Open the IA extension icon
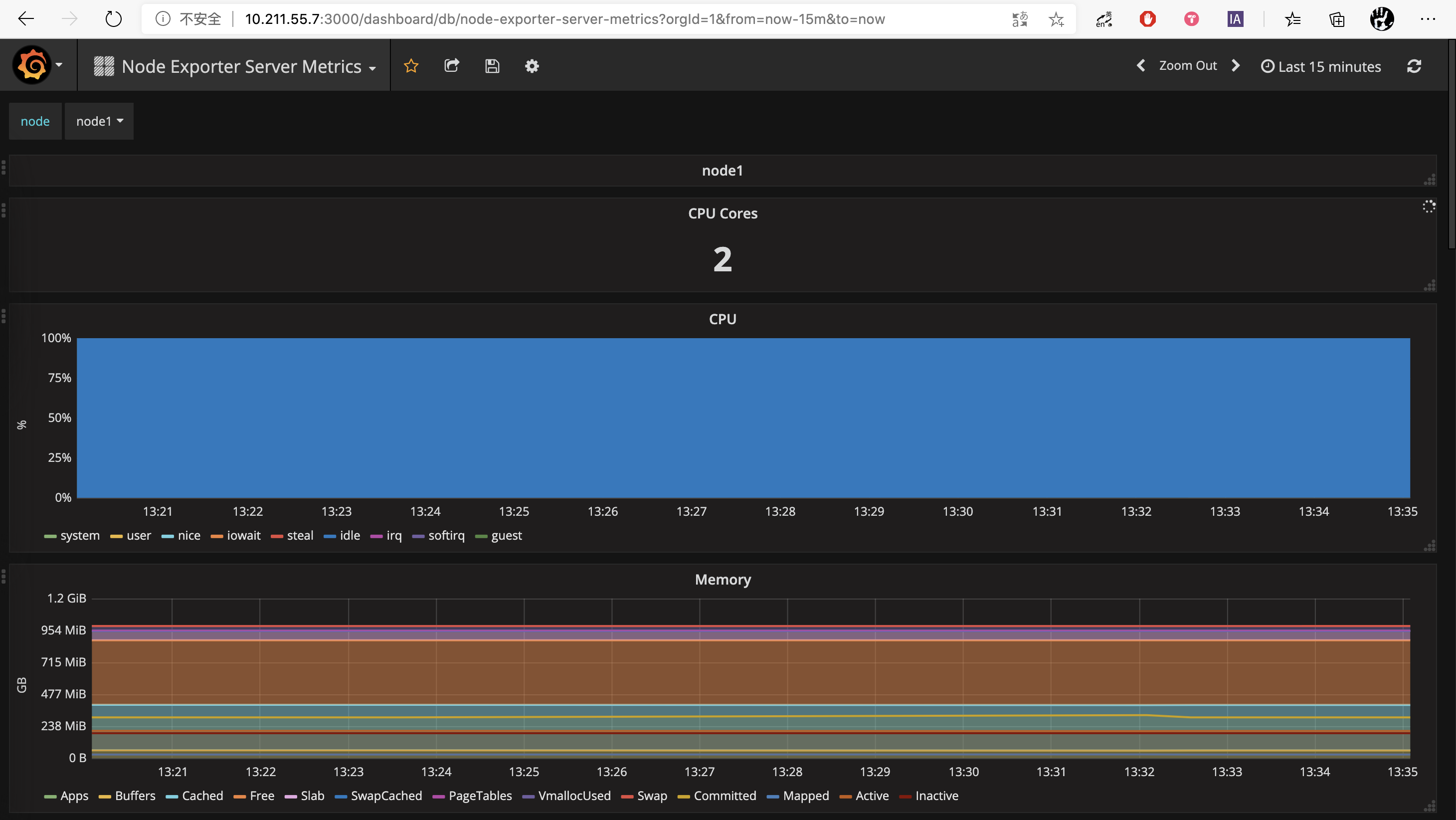Viewport: 1456px width, 820px height. point(1235,19)
